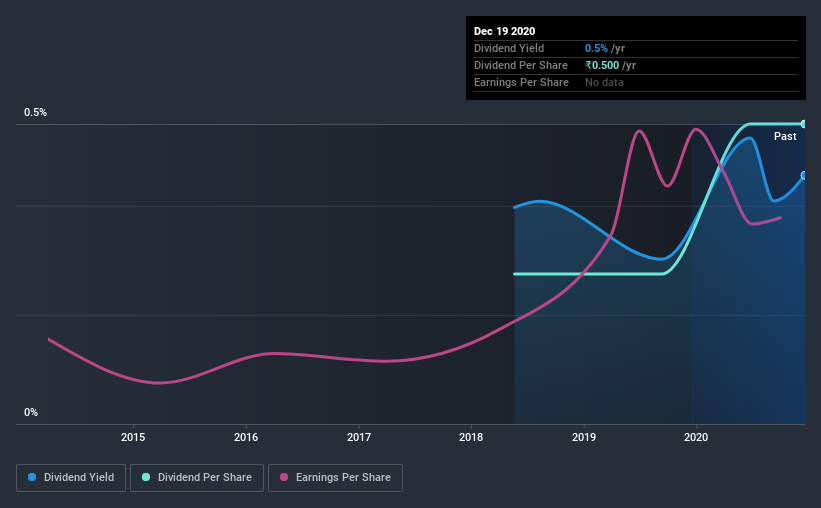Toggle the Dividend Yield legend button

click(71, 478)
